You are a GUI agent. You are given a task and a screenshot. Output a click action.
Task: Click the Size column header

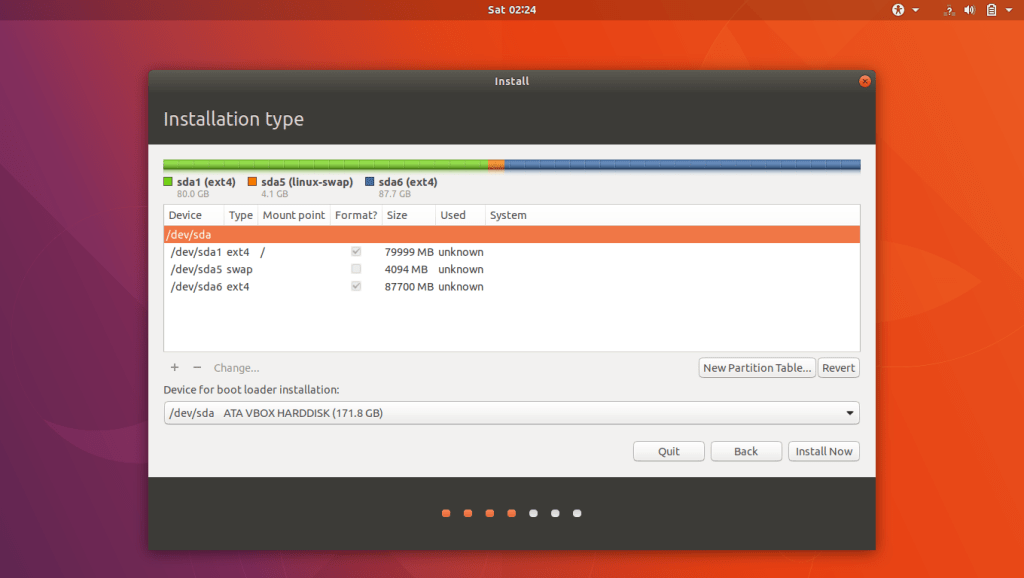pos(397,215)
